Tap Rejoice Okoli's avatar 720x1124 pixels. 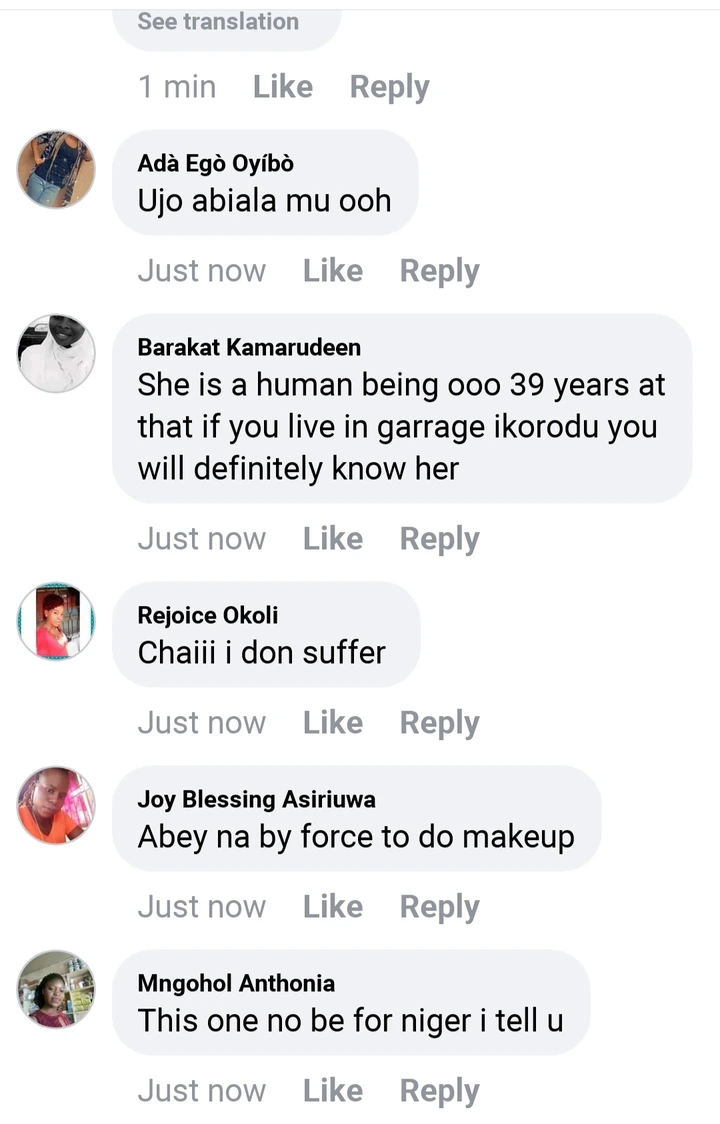[56, 621]
